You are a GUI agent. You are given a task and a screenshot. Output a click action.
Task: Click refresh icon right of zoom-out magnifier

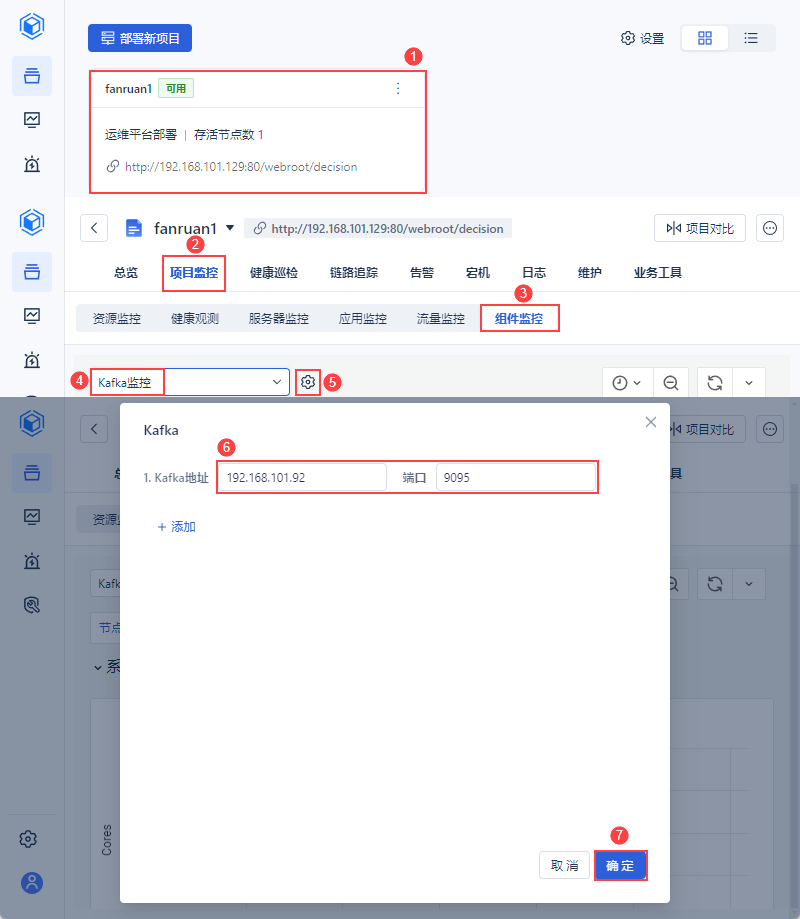coord(714,383)
